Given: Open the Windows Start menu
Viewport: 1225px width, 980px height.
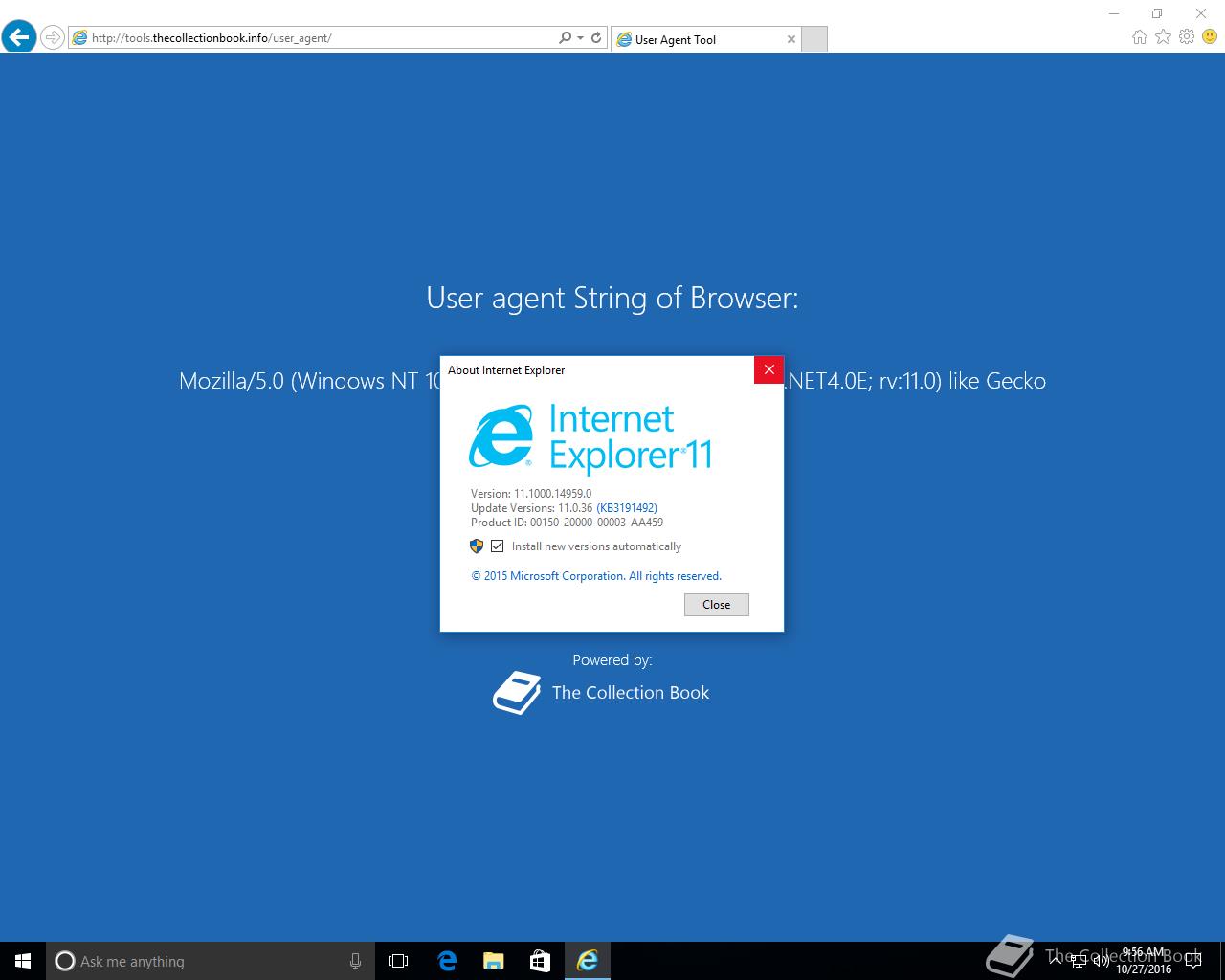Looking at the screenshot, I should tap(23, 961).
